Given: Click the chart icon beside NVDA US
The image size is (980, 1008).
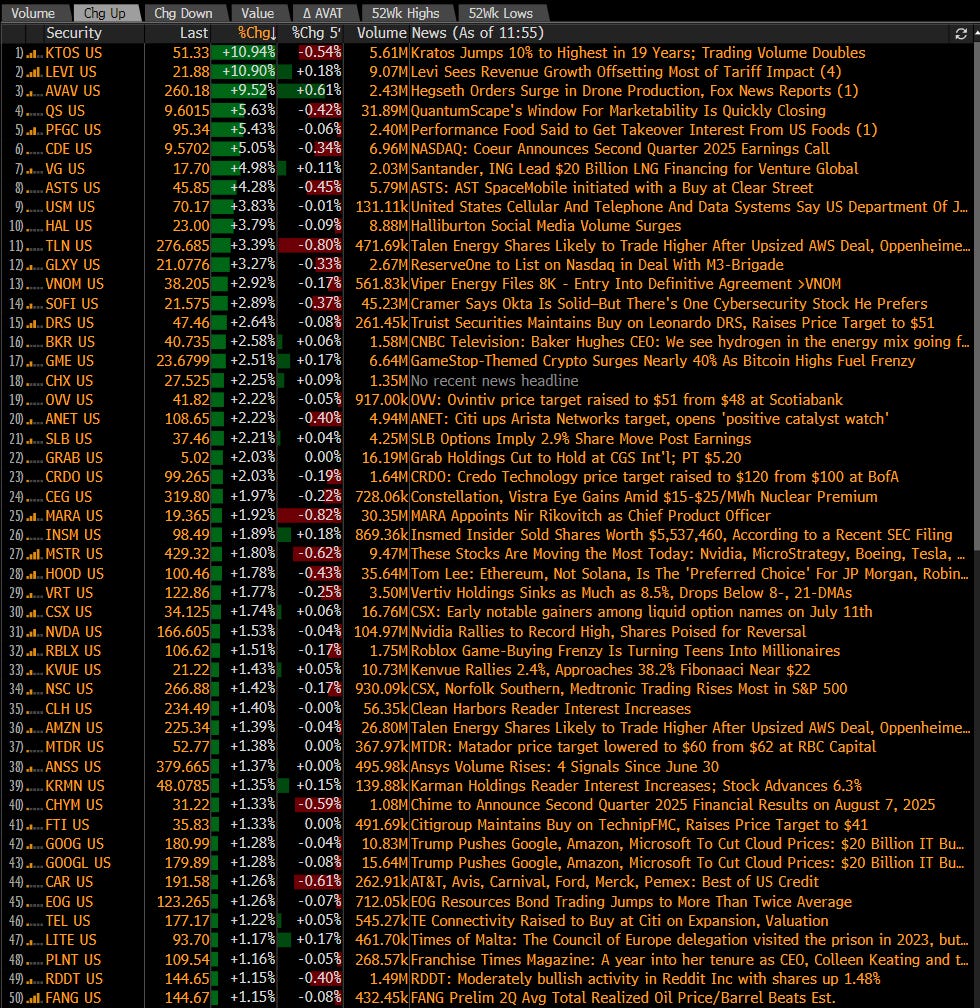Looking at the screenshot, I should [34, 633].
